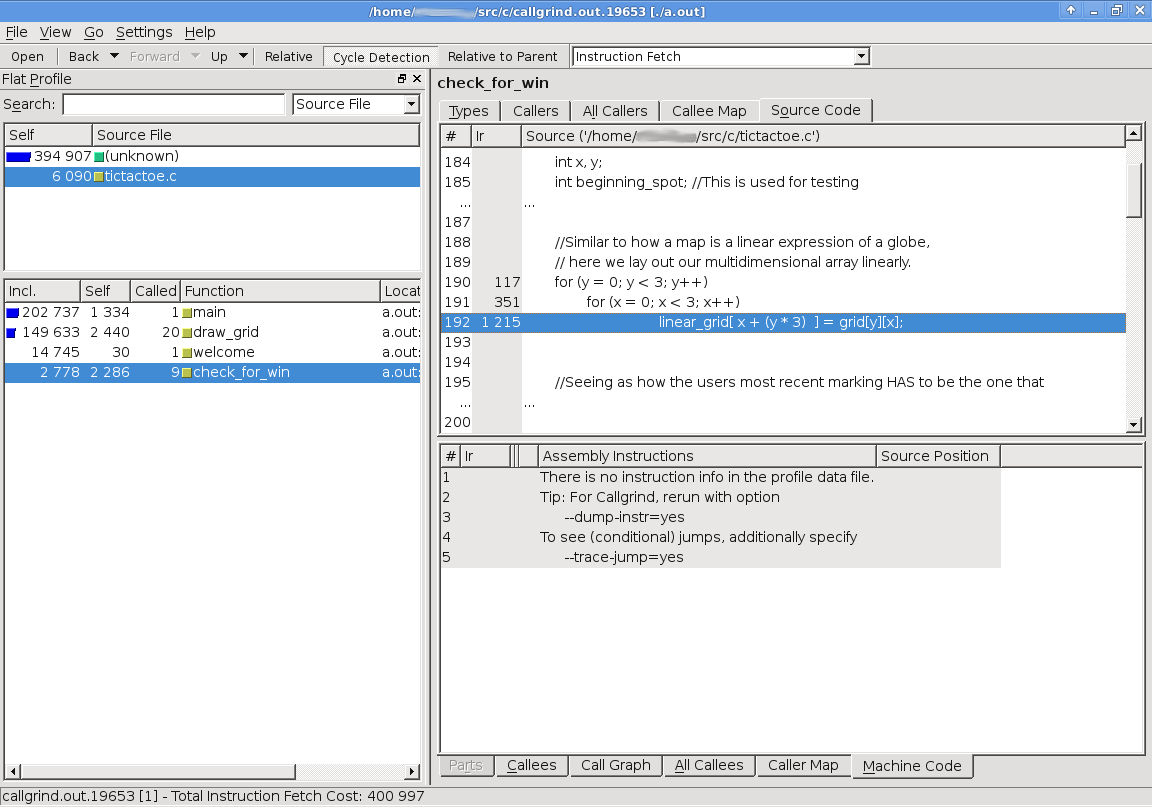Select source line 191 'for (x = 0; x < 3; x++)'
The width and height of the screenshot is (1152, 807).
tap(783, 302)
